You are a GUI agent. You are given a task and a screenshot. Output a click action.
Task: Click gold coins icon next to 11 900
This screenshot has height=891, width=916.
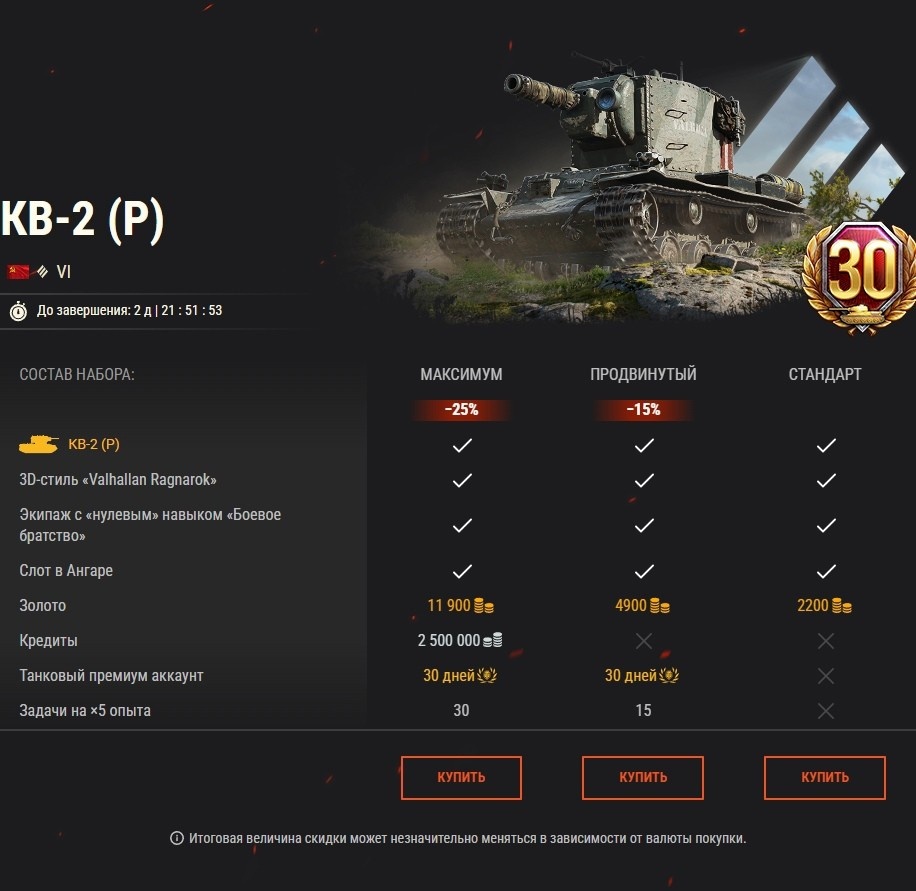484,606
